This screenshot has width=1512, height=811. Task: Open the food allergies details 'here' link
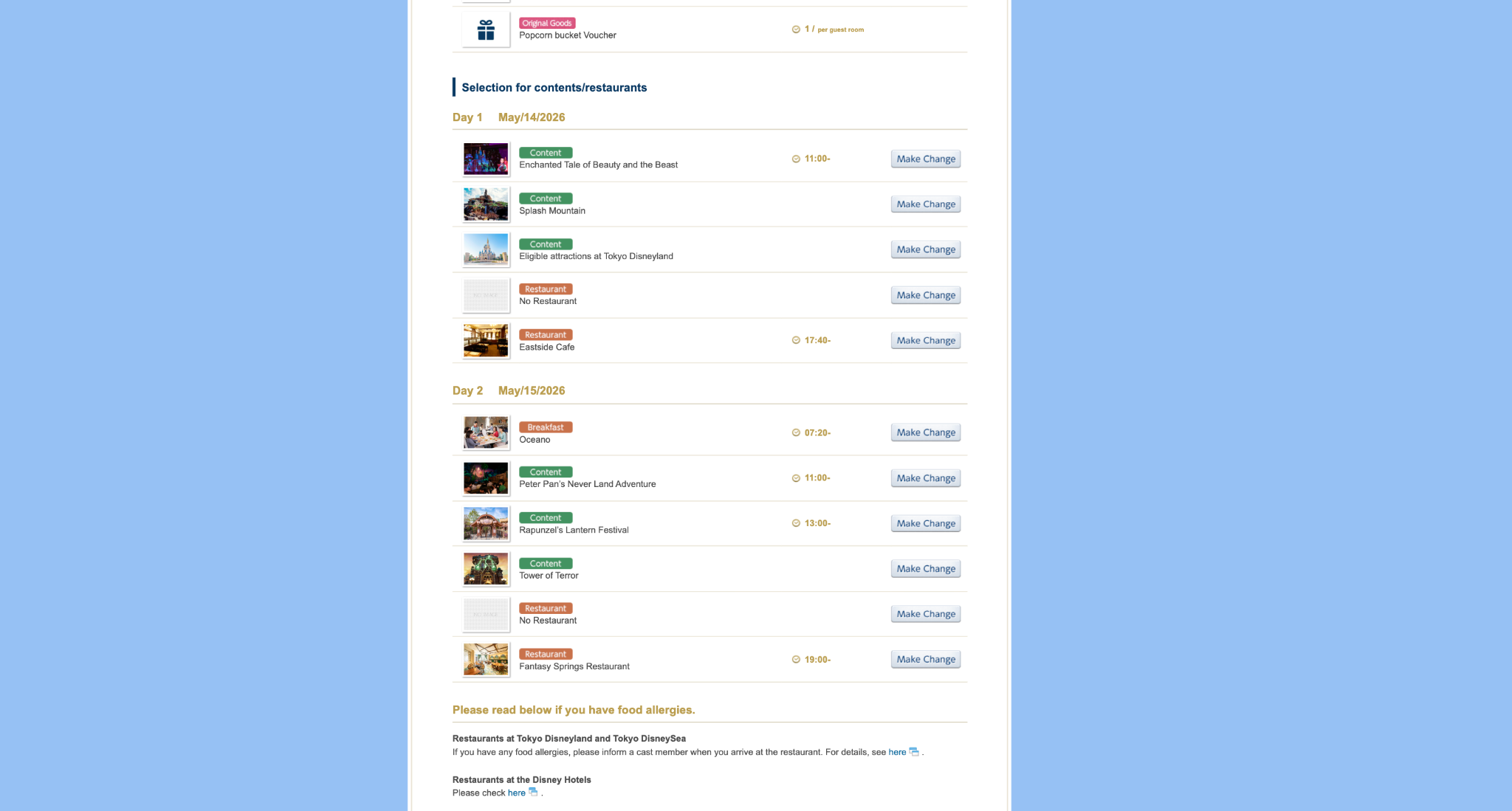click(x=897, y=752)
